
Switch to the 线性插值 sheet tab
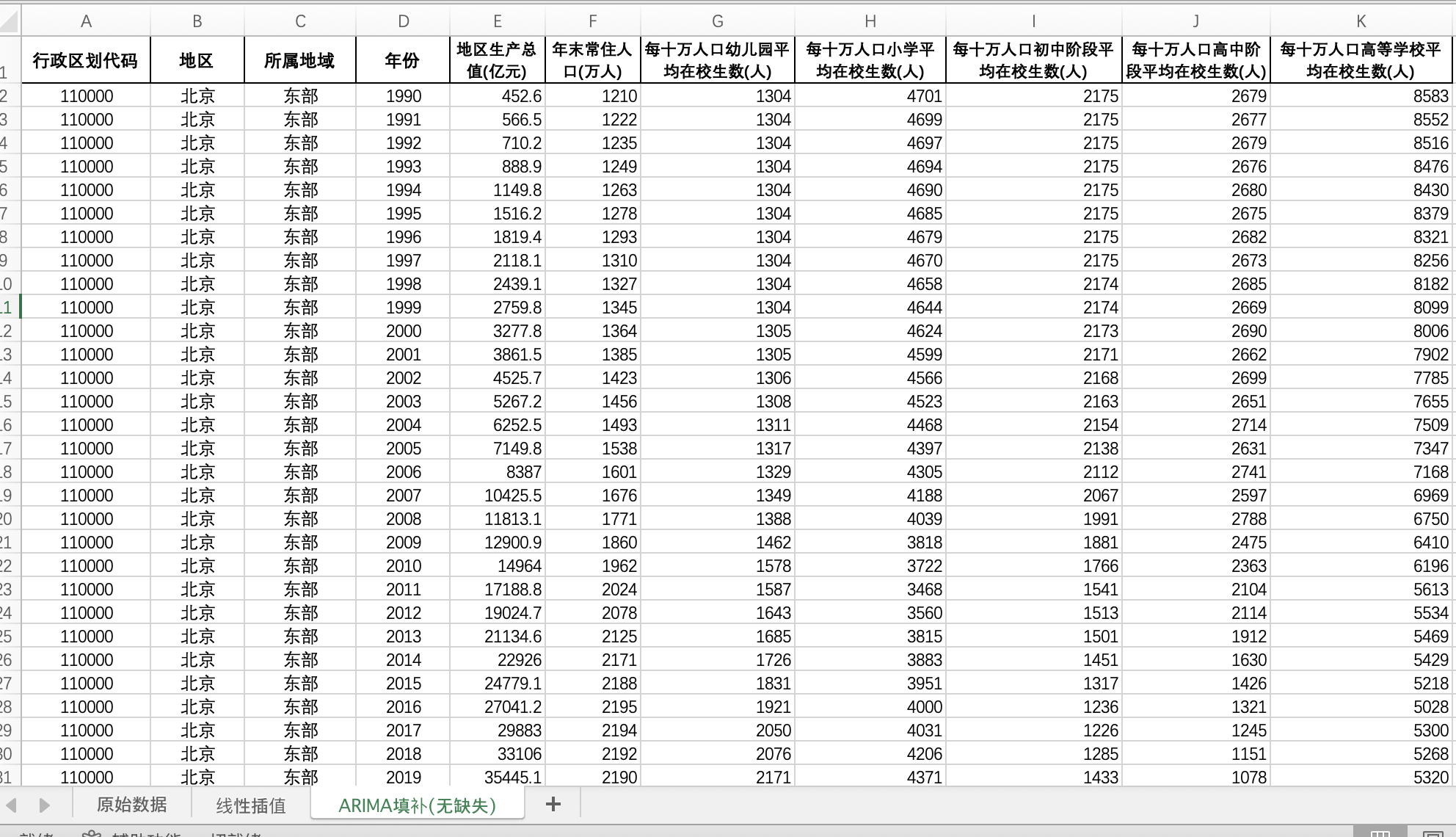[251, 805]
